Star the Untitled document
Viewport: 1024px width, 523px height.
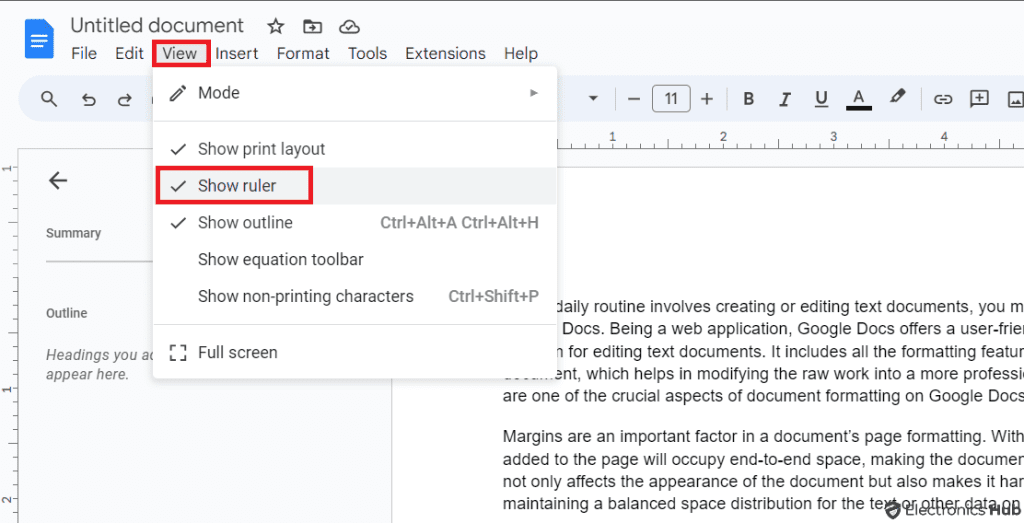click(276, 26)
